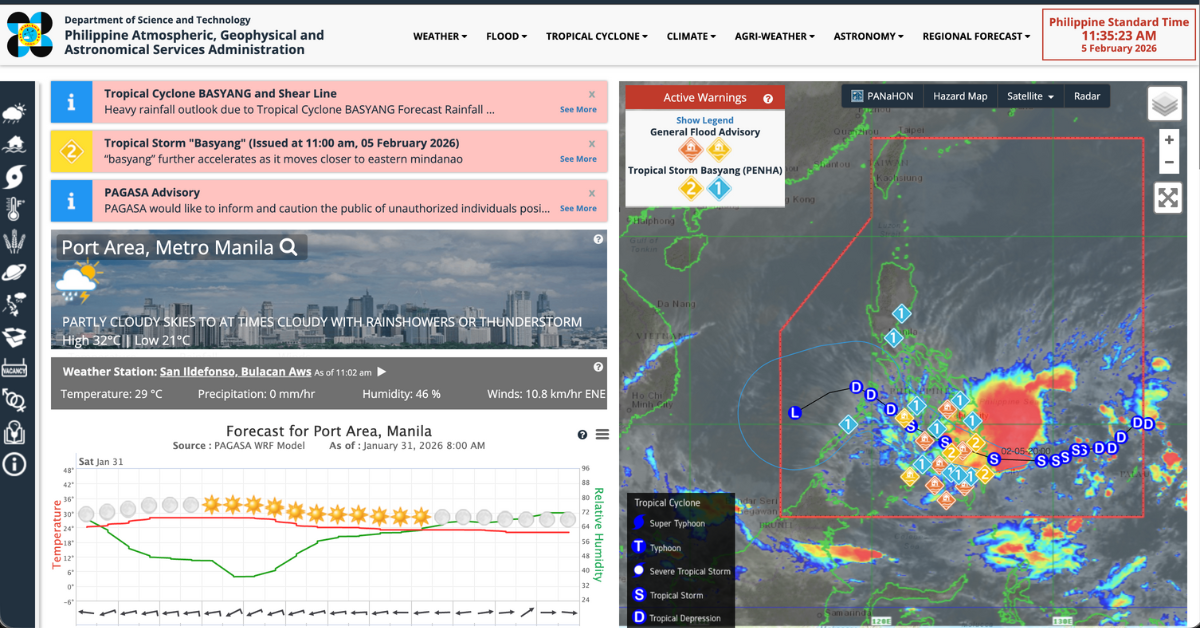The width and height of the screenshot is (1200, 628).
Task: Open the Tropical Cyclone nav dropdown
Action: (597, 36)
